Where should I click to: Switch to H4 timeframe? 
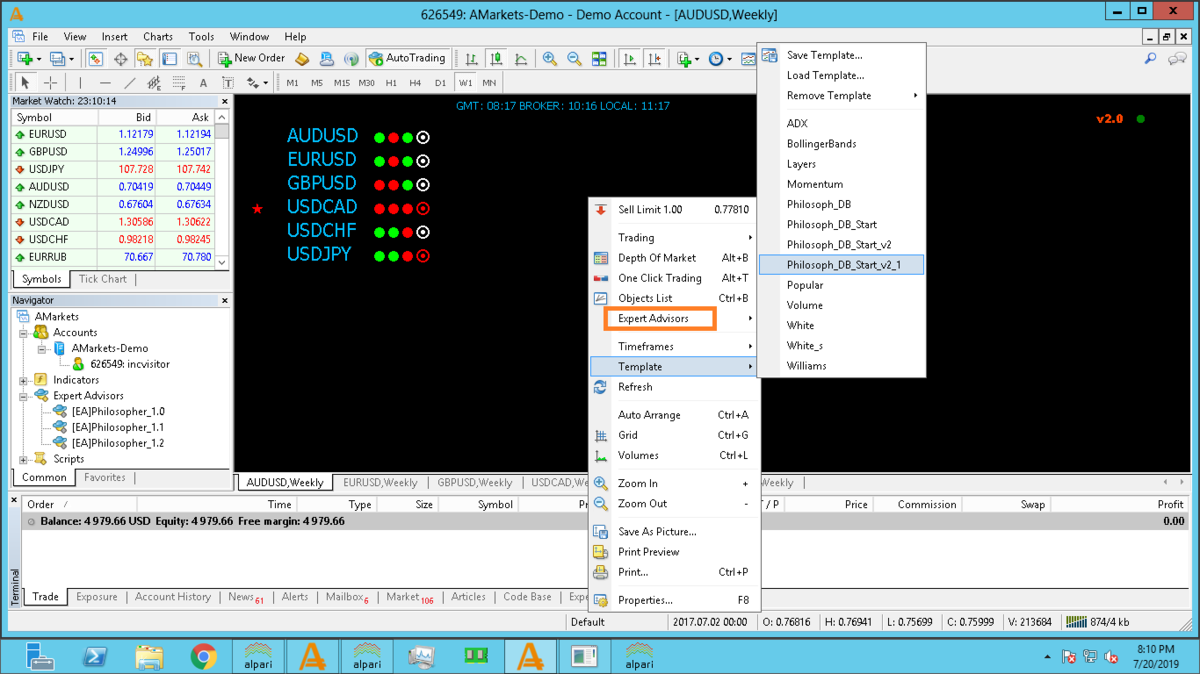pyautogui.click(x=415, y=83)
